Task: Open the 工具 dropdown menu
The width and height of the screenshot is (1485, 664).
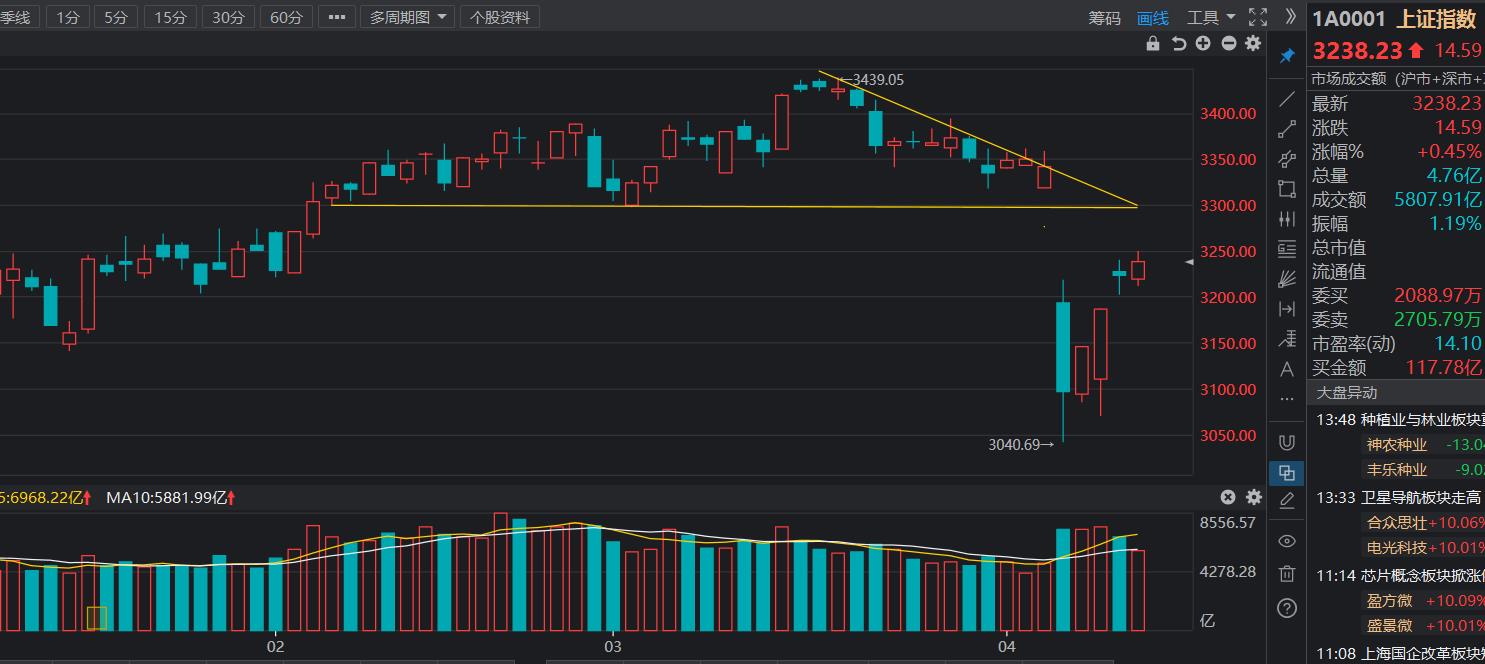Action: click(x=1211, y=18)
